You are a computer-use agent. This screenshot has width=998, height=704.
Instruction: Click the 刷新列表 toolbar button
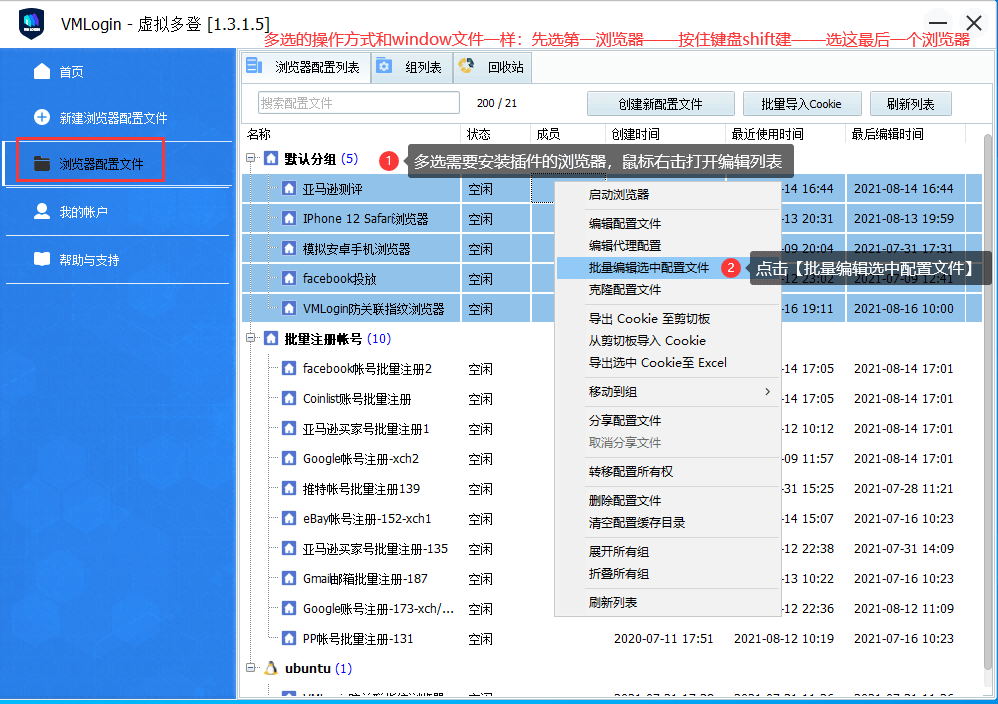[x=910, y=104]
